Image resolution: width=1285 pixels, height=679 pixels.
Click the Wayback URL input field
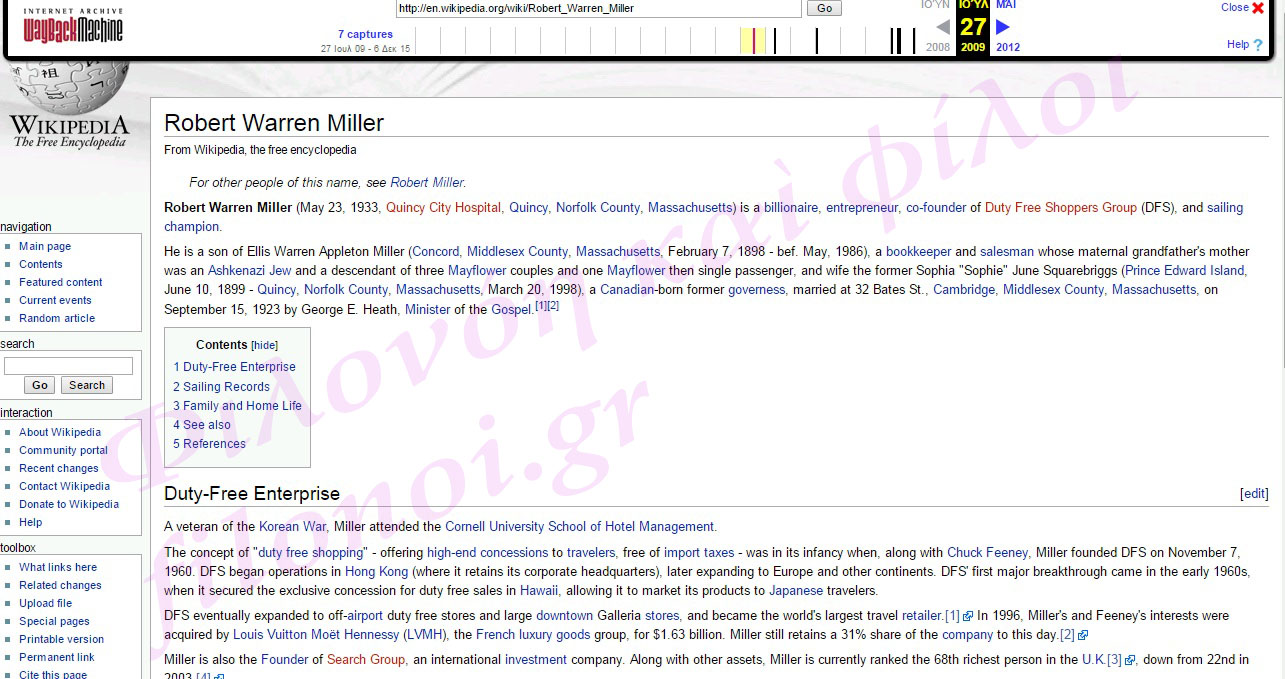click(x=599, y=8)
